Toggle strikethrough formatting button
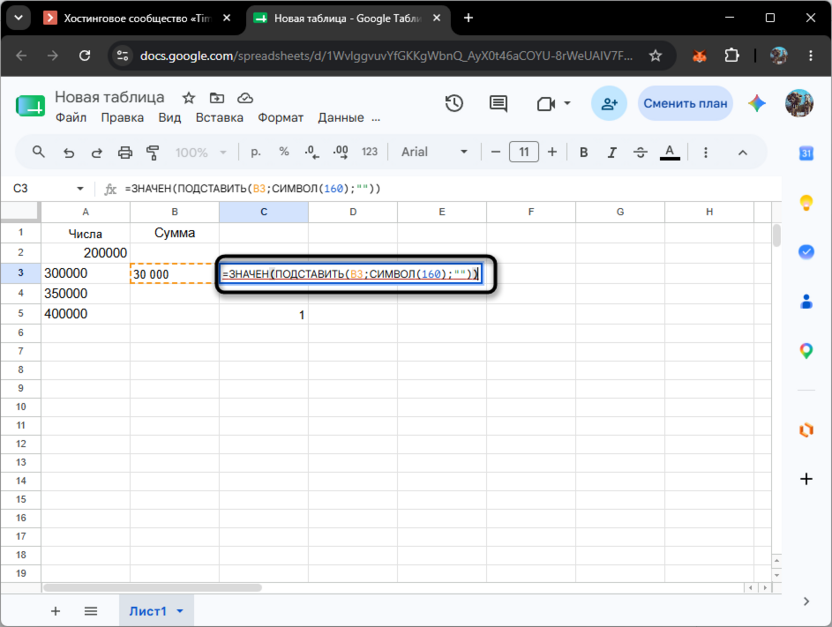Viewport: 832px width, 627px height. (640, 152)
